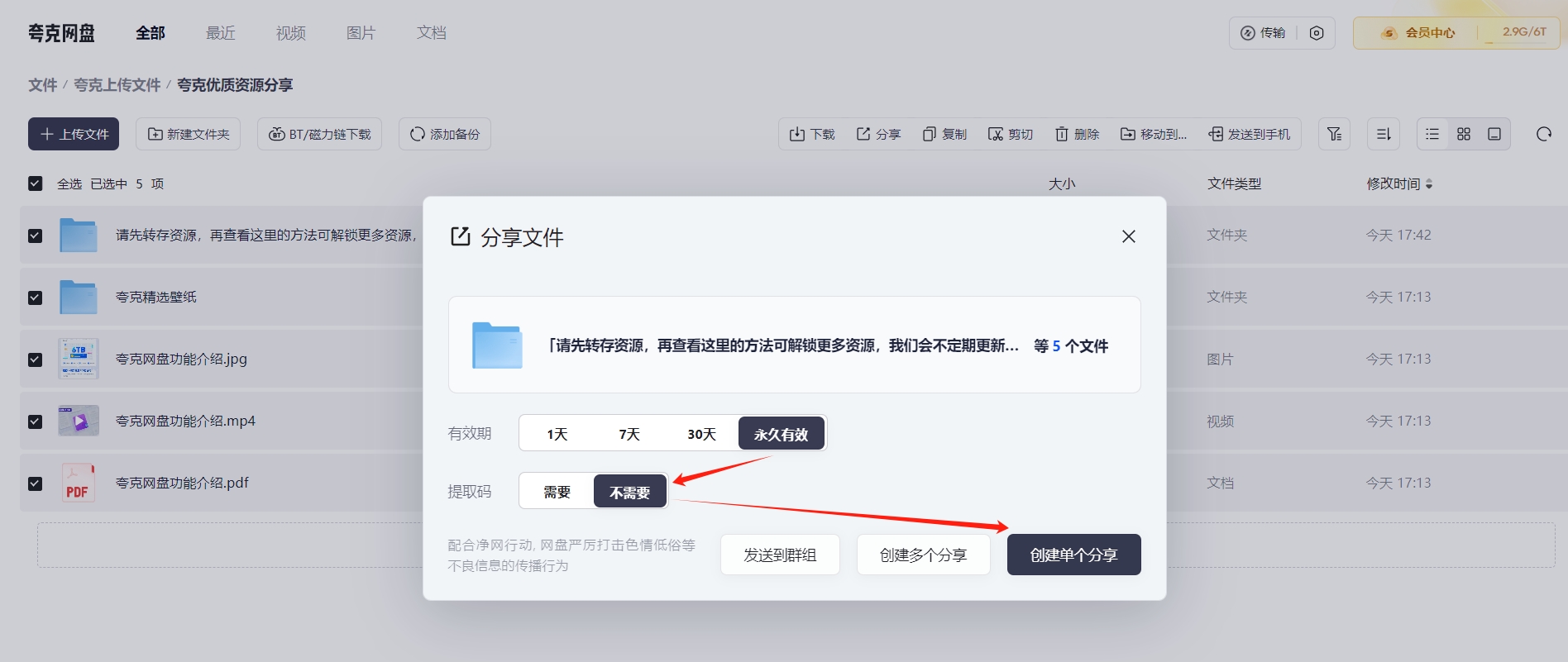Toggle the 全选 select-all checkbox
Screen dimensions: 1568x662
[35, 183]
